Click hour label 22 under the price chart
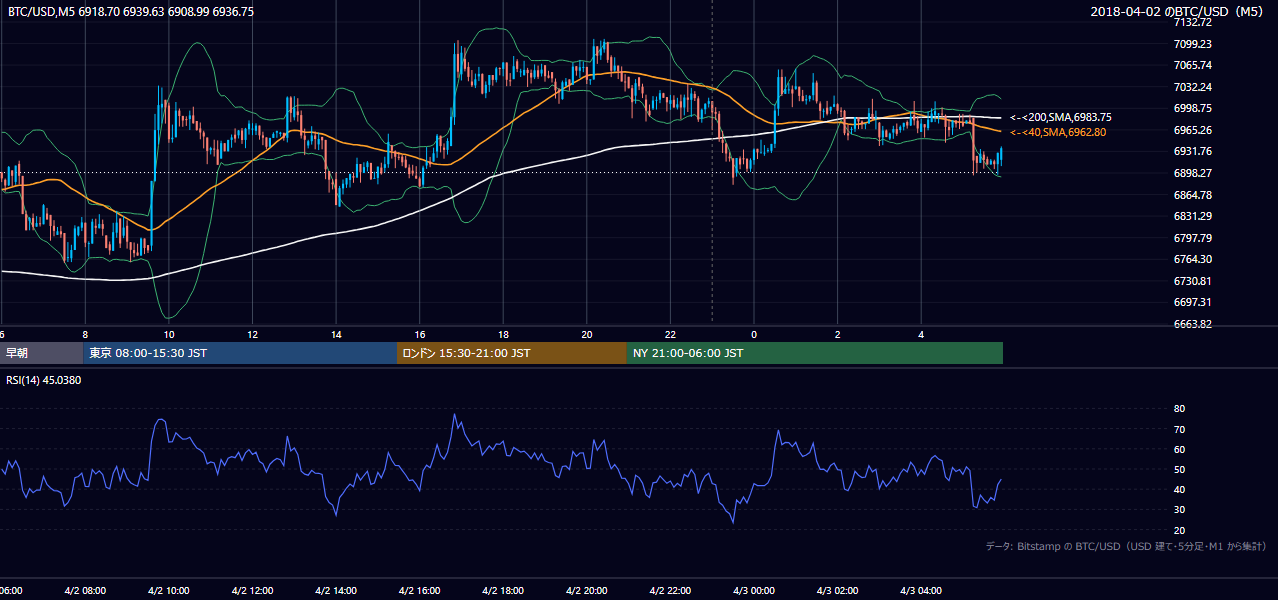 (x=671, y=334)
